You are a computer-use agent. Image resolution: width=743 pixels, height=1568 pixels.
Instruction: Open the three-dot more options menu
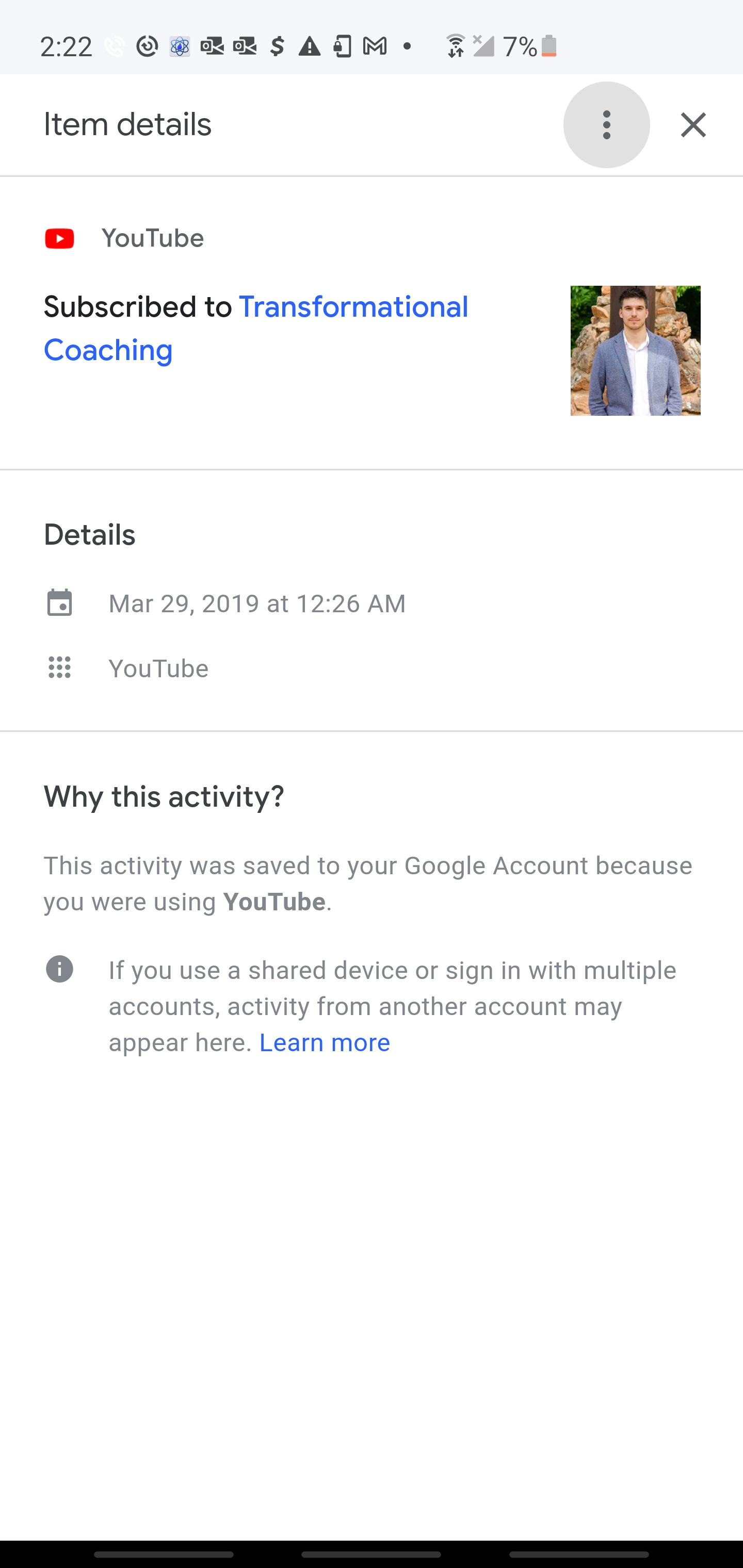(x=606, y=125)
